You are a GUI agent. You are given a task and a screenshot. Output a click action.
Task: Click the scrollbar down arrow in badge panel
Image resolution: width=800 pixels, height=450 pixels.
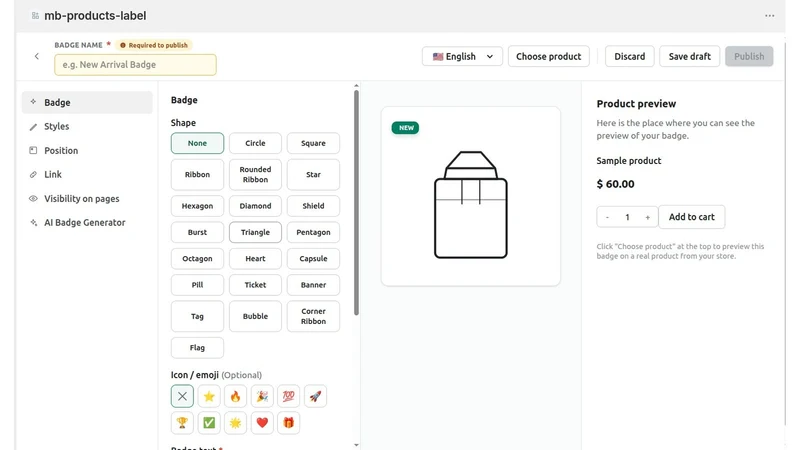356,445
